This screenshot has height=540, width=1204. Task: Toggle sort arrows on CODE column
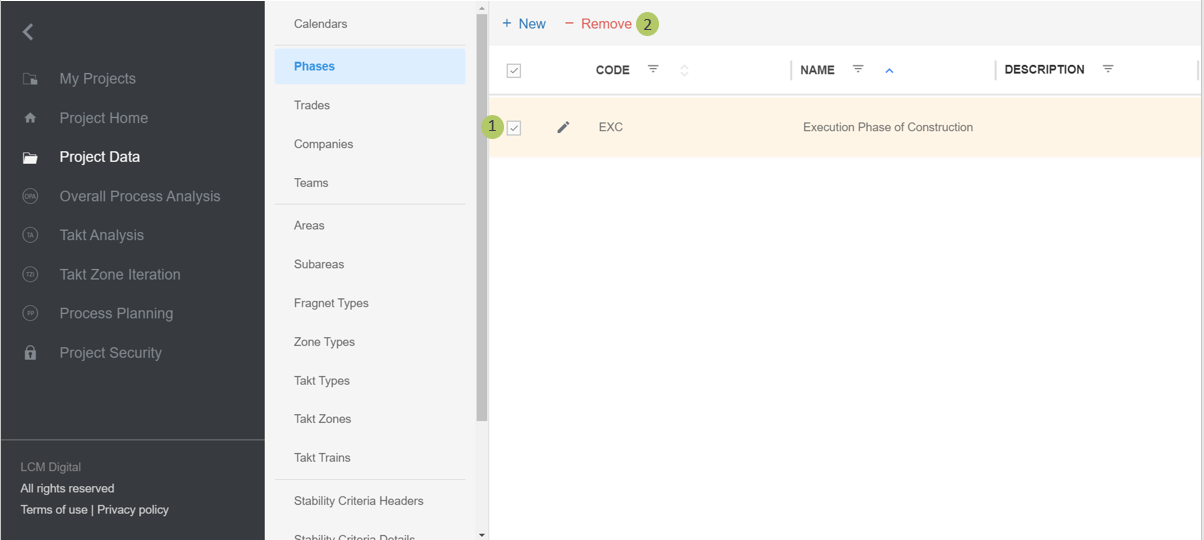tap(684, 70)
